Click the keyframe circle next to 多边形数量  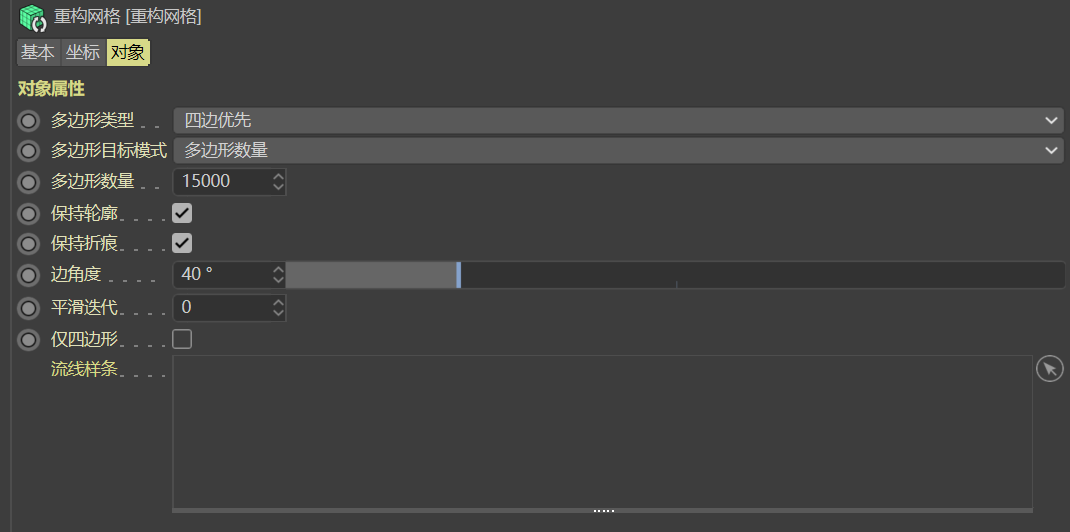28,182
